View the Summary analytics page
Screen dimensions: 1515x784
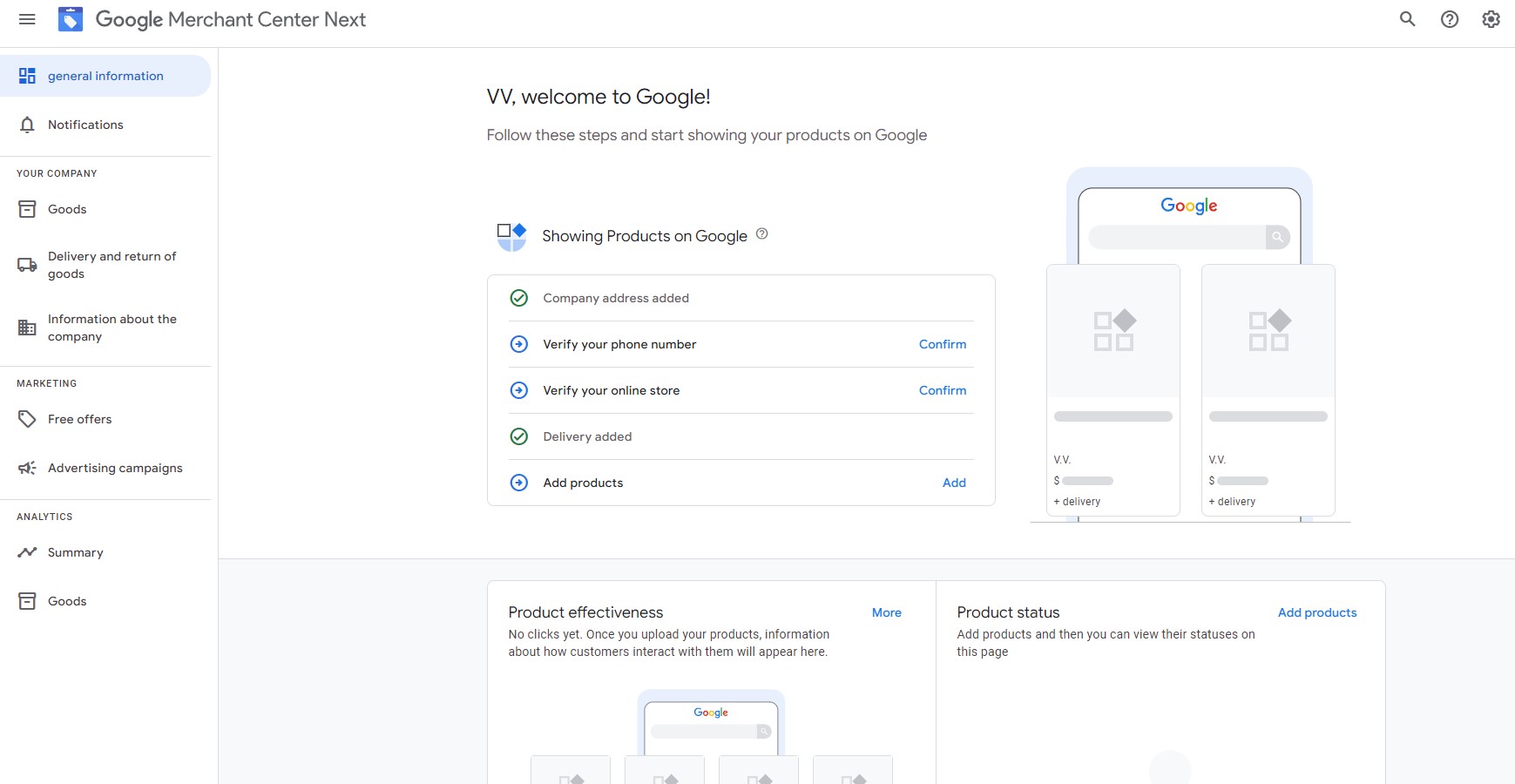(x=75, y=552)
